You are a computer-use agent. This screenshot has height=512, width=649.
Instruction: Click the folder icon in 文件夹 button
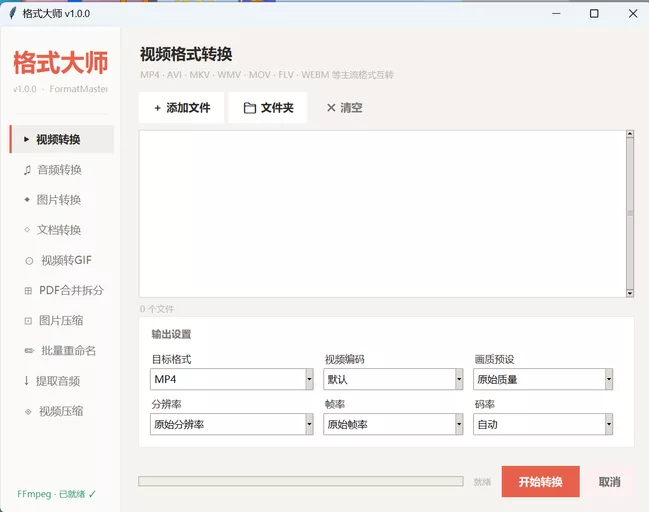(x=250, y=108)
